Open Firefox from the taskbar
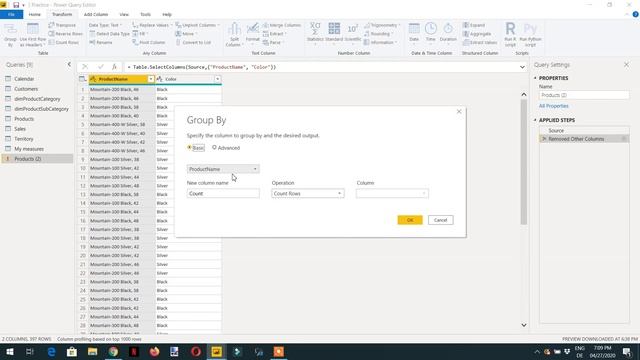The height and width of the screenshot is (360, 640). click(x=154, y=351)
